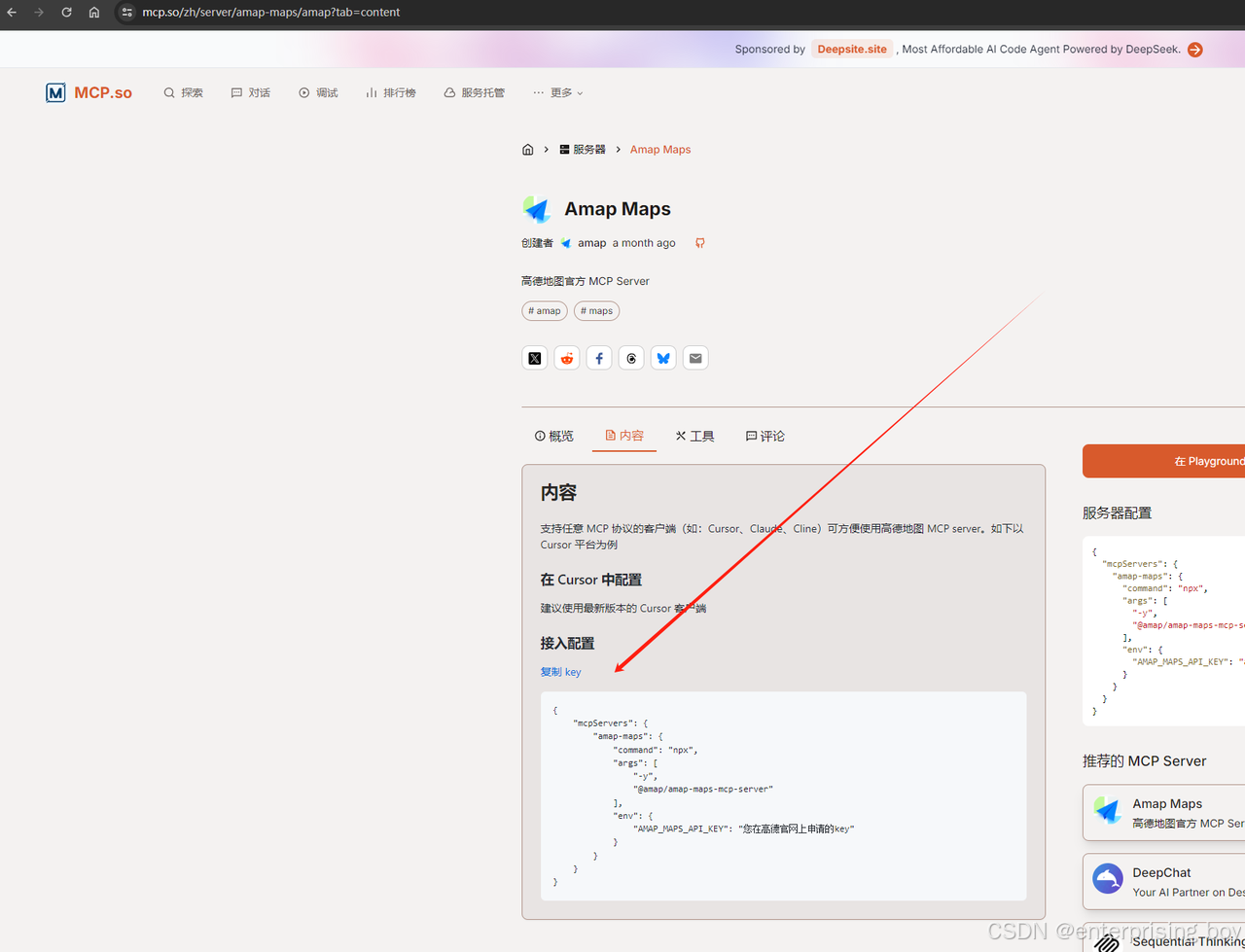Switch to the 概览 tab
Image resolution: width=1245 pixels, height=952 pixels.
click(x=554, y=437)
